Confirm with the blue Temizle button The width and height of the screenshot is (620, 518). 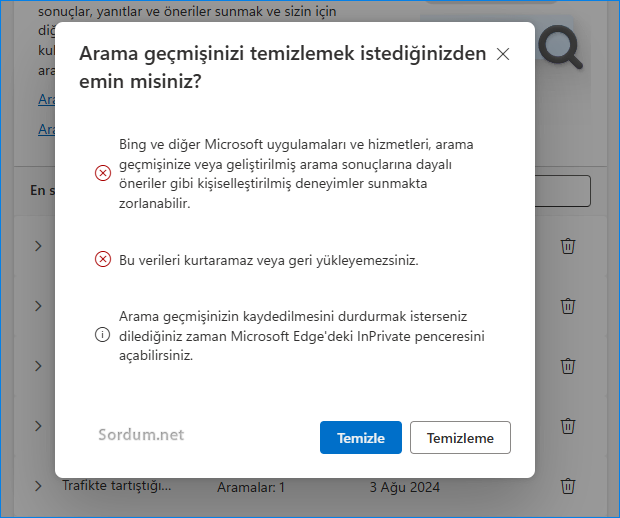coord(361,437)
